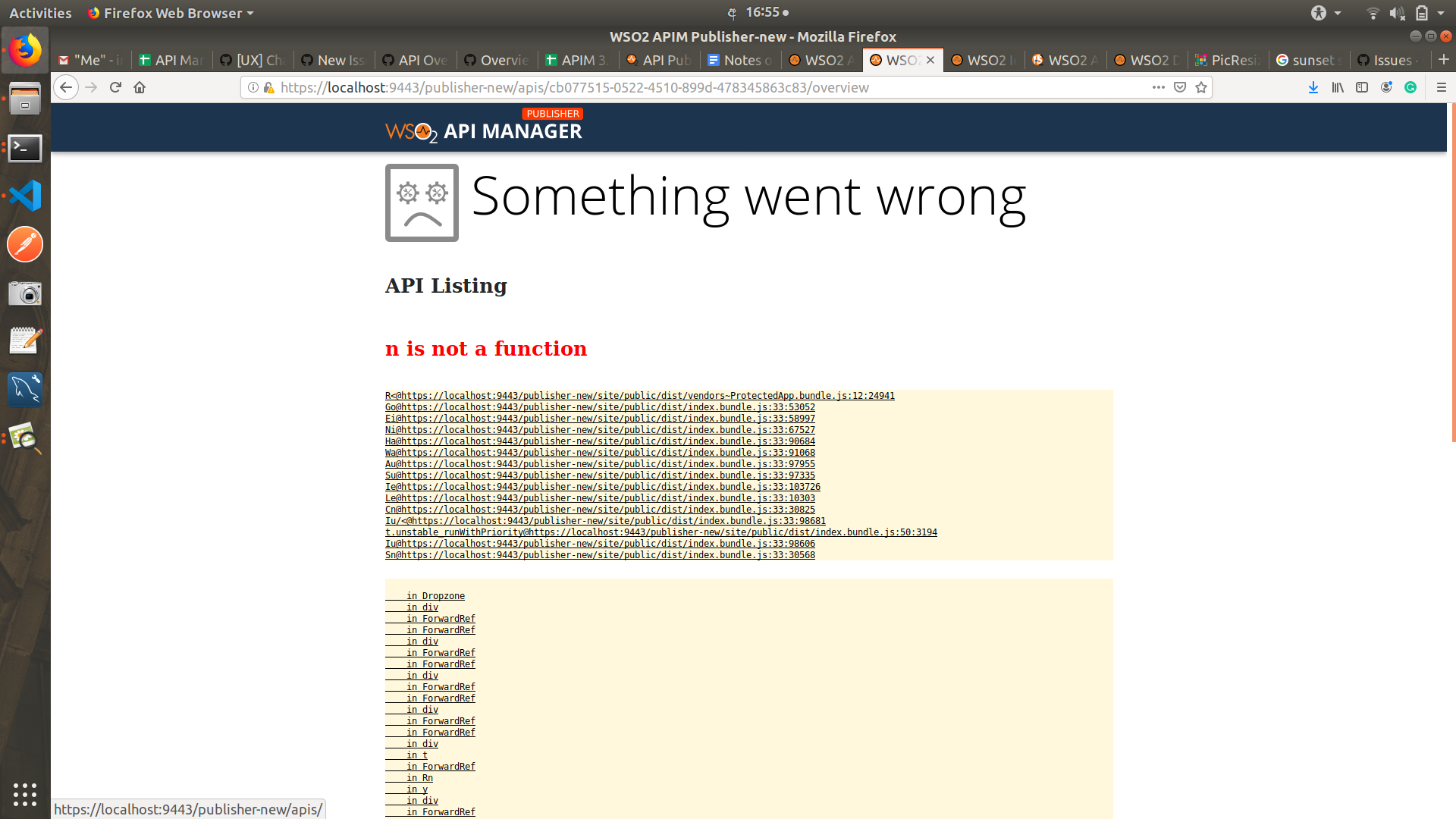Open the Grammarly extension
Screen dimensions: 1456x819
click(1411, 87)
